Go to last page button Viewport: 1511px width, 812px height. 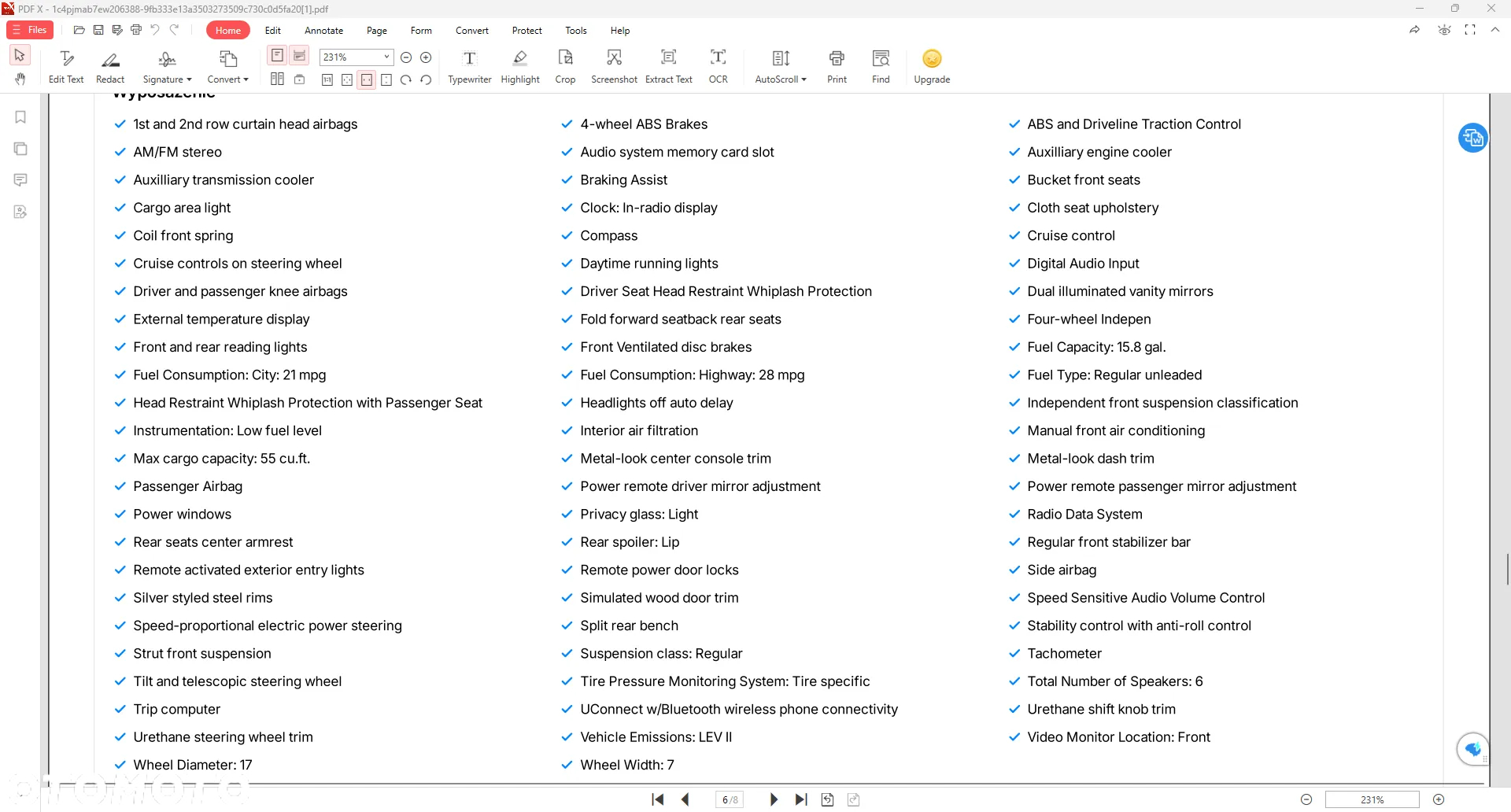[801, 799]
